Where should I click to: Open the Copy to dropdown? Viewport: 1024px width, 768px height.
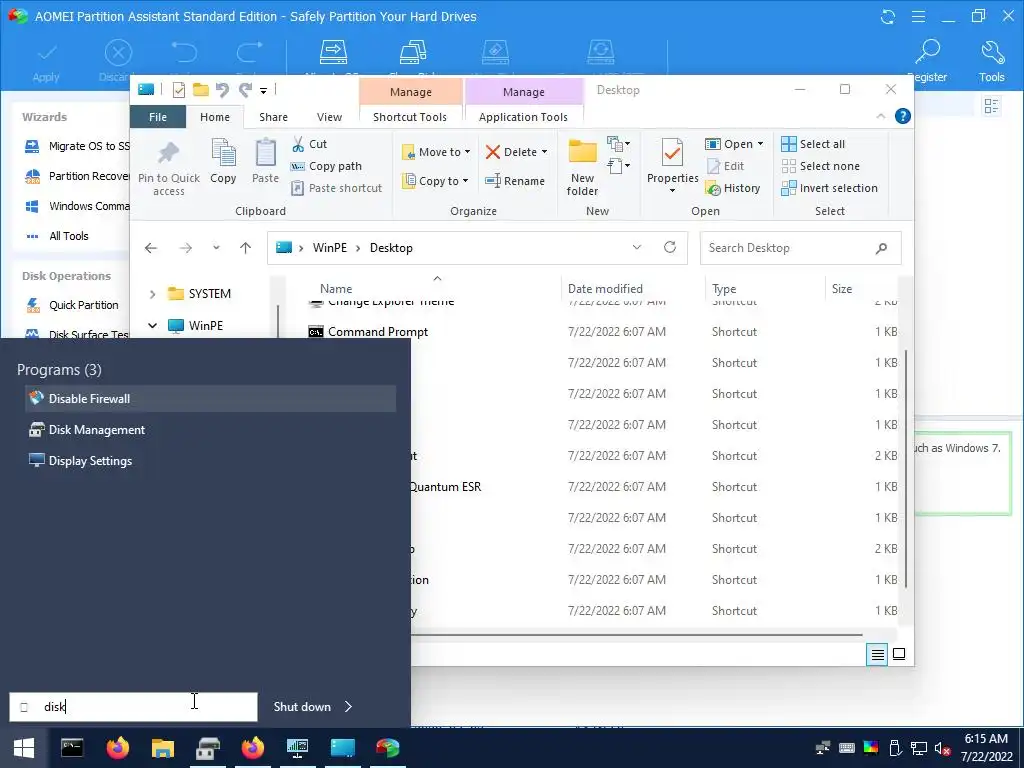tap(435, 181)
